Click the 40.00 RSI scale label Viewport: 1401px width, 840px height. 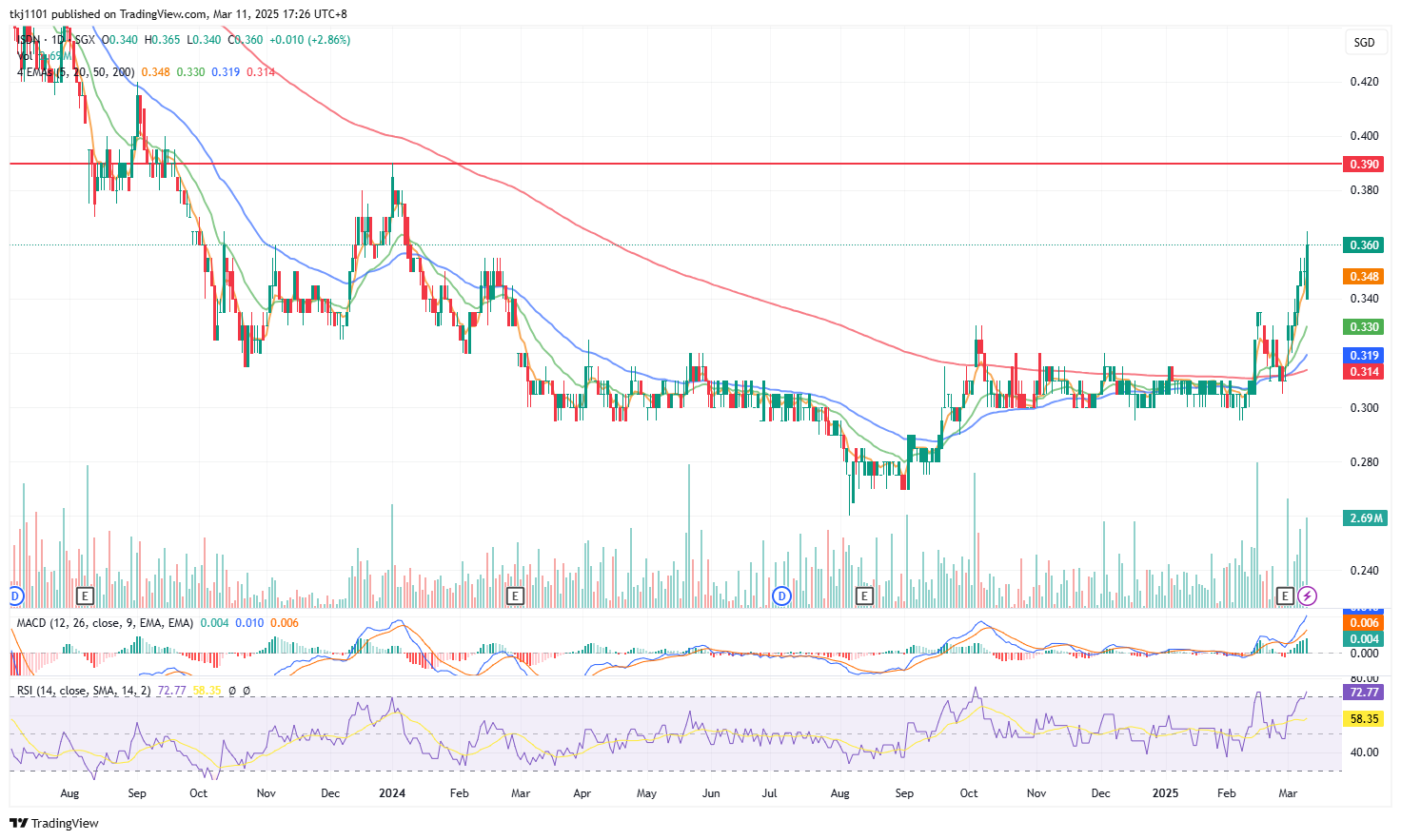point(1364,752)
